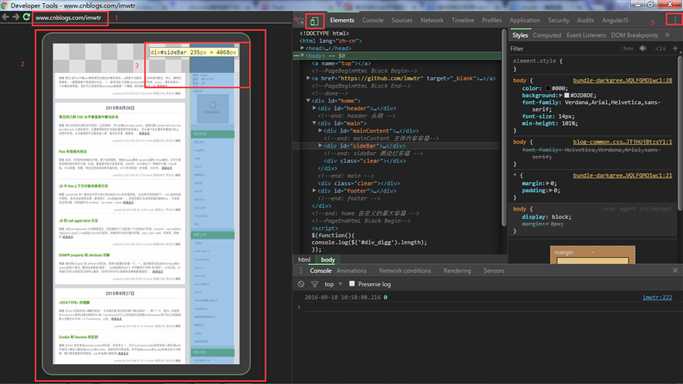The image size is (683, 384).
Task: Open the drawer three-dot menu
Action: (301, 271)
